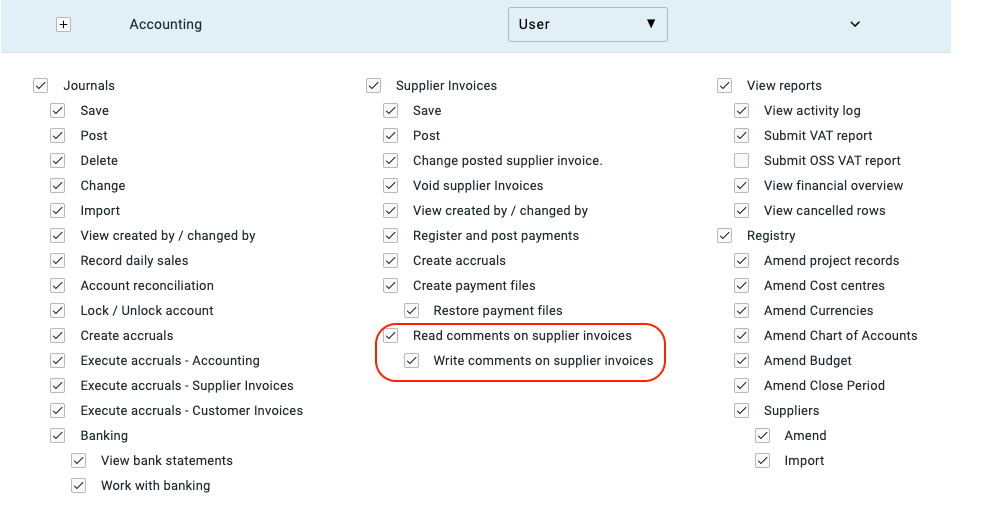Uncheck the Journals checkbox
The width and height of the screenshot is (983, 513).
[x=41, y=86]
